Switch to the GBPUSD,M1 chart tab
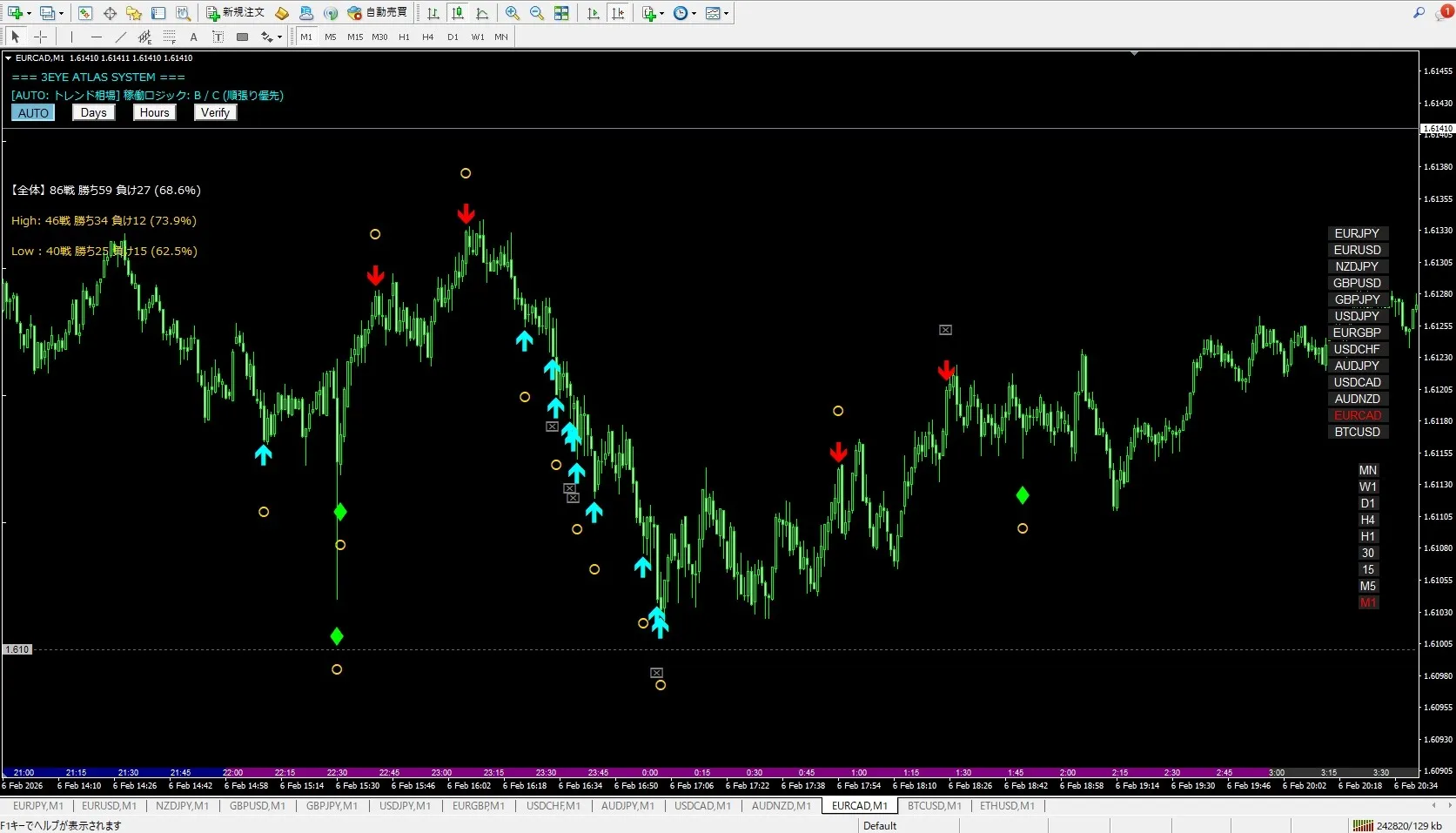This screenshot has height=833, width=1456. click(x=258, y=806)
